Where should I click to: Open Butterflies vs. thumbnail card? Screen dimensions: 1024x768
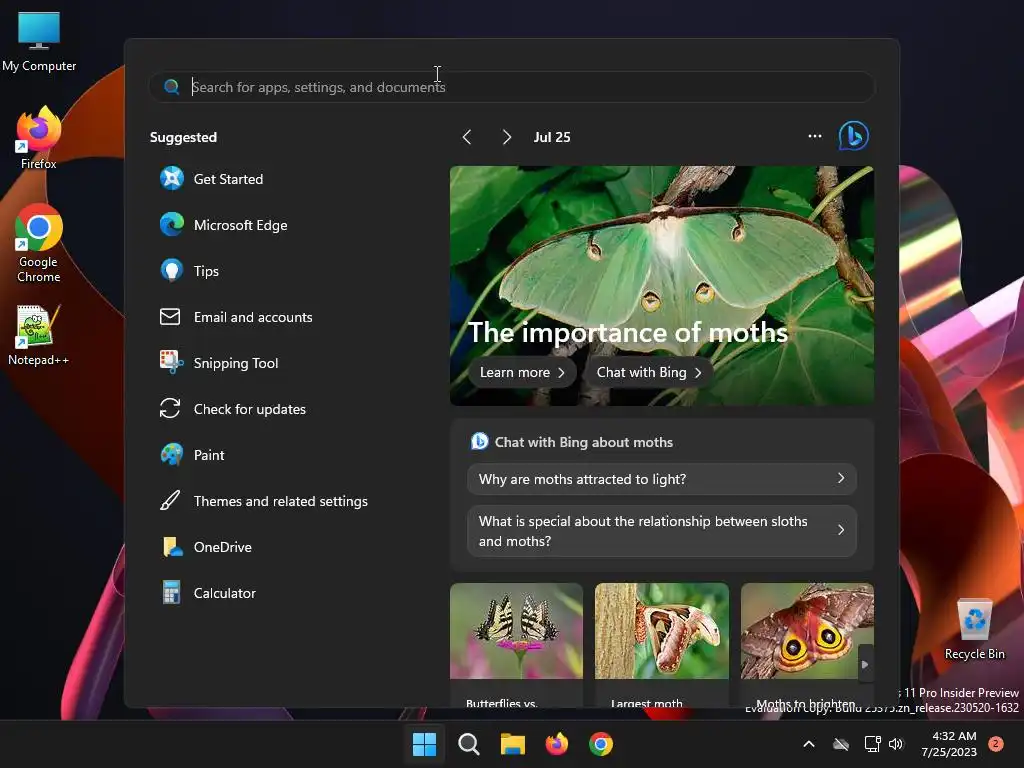tap(516, 645)
